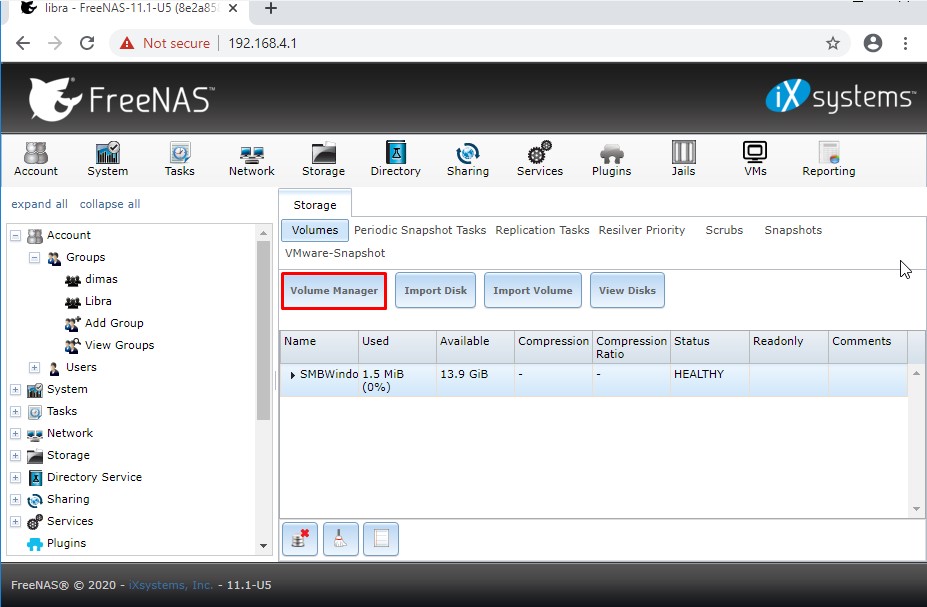
Task: Click Add Group in the tree
Action: 114,323
